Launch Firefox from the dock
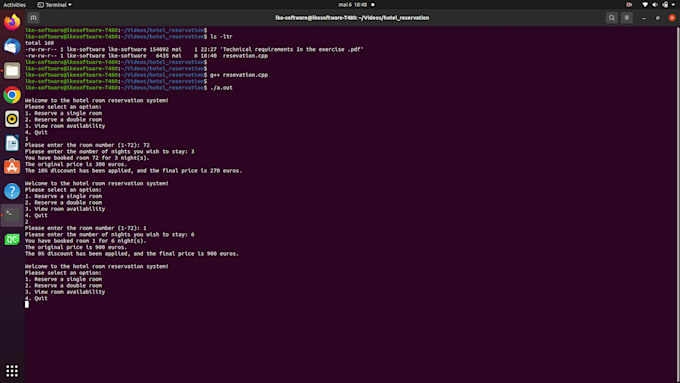The width and height of the screenshot is (680, 383). coord(12,22)
